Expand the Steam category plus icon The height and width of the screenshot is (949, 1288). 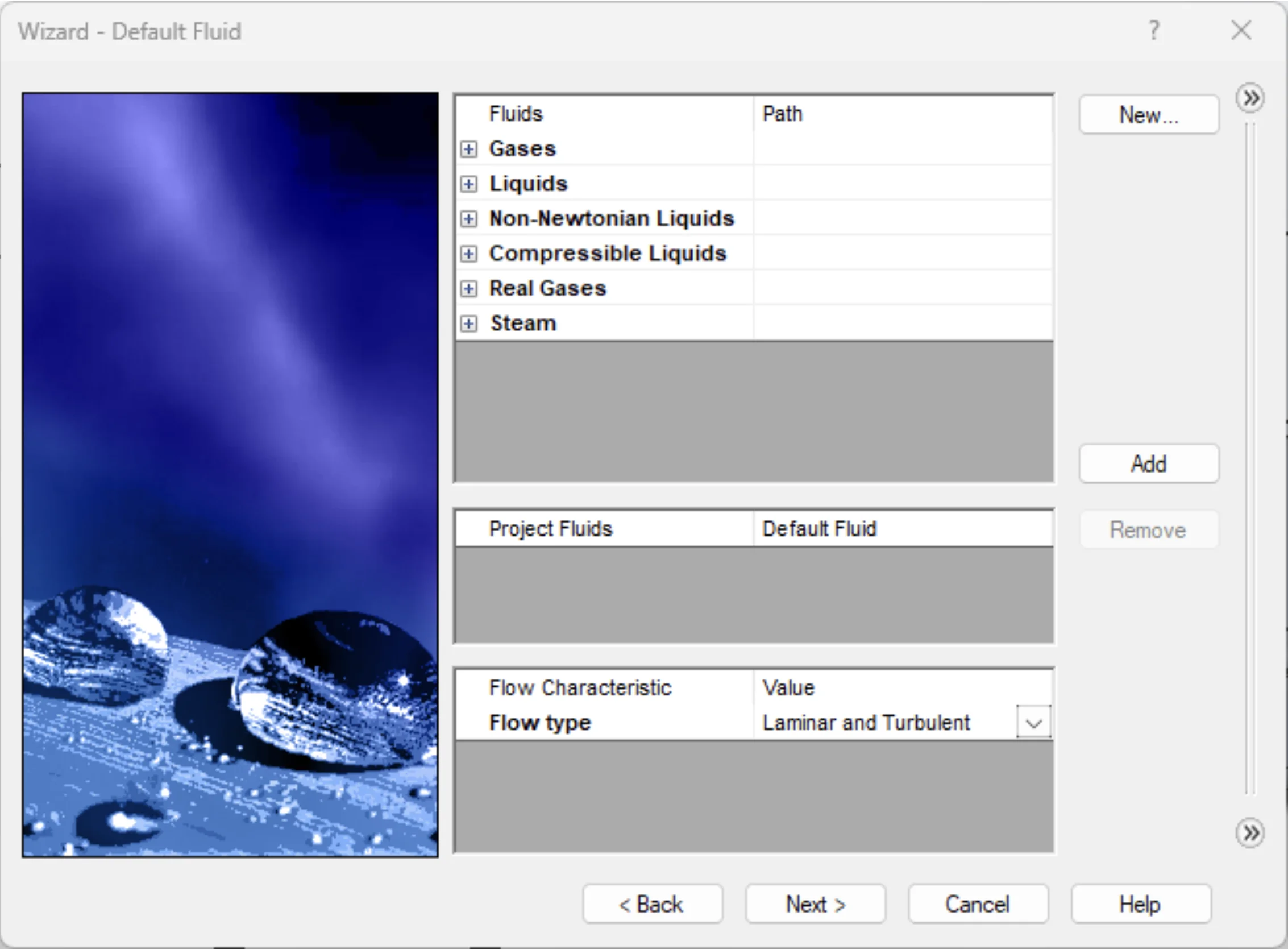pyautogui.click(x=468, y=324)
